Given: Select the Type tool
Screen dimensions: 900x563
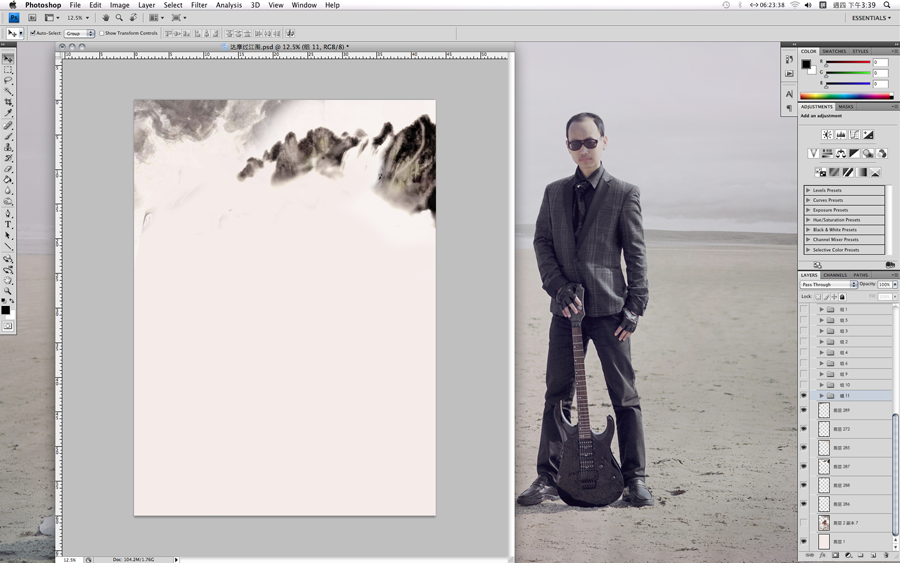Looking at the screenshot, I should pyautogui.click(x=8, y=224).
